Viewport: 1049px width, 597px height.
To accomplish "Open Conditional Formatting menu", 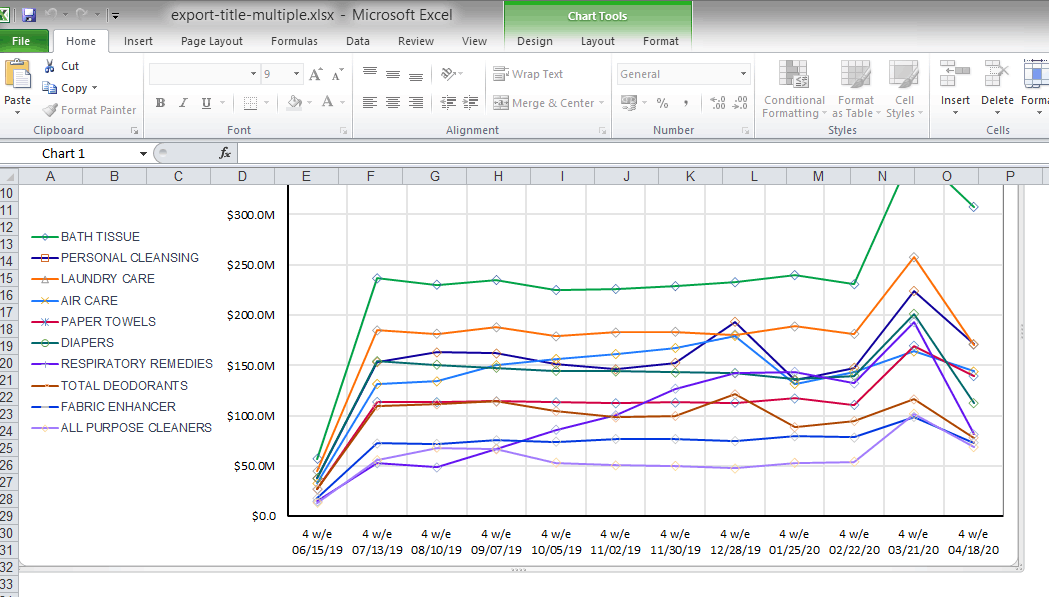I will click(794, 90).
